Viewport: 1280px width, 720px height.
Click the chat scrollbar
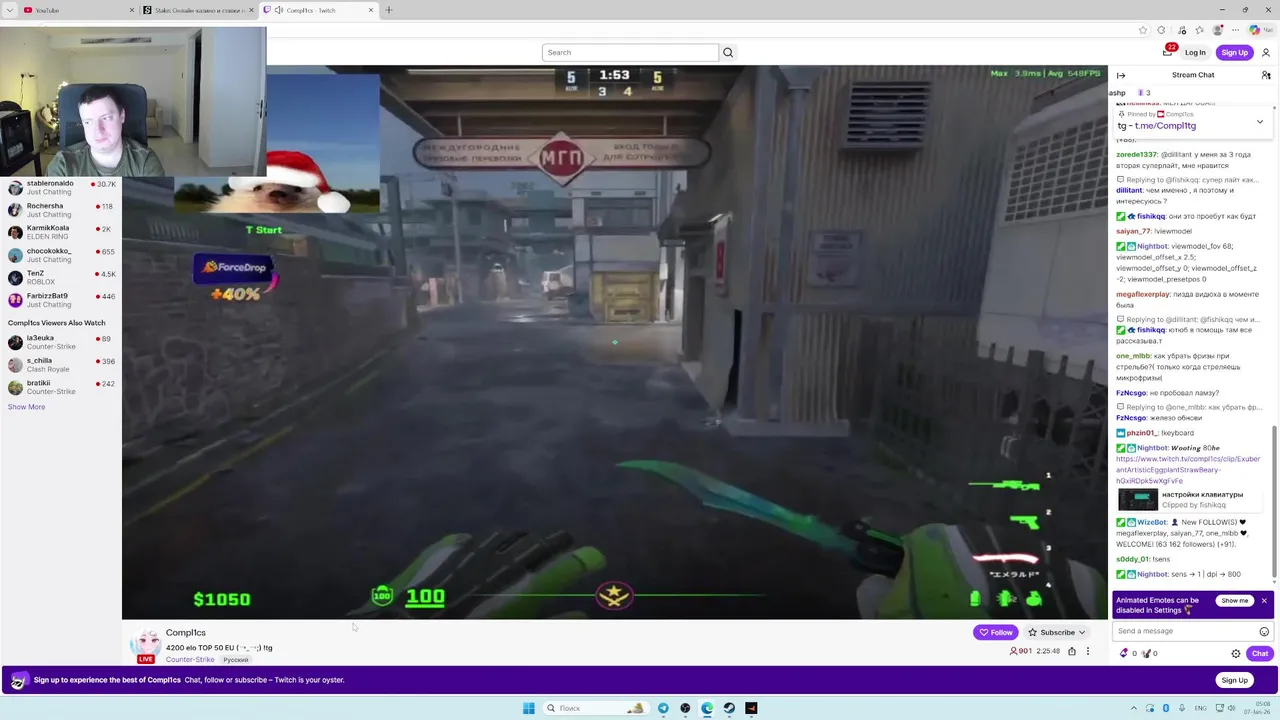click(1274, 500)
